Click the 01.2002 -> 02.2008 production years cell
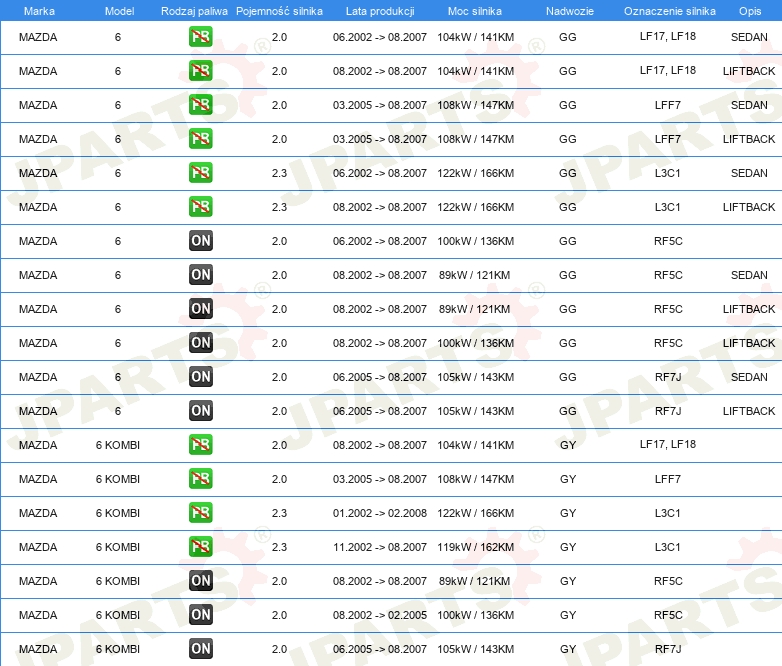This screenshot has height=666, width=782. pos(379,513)
